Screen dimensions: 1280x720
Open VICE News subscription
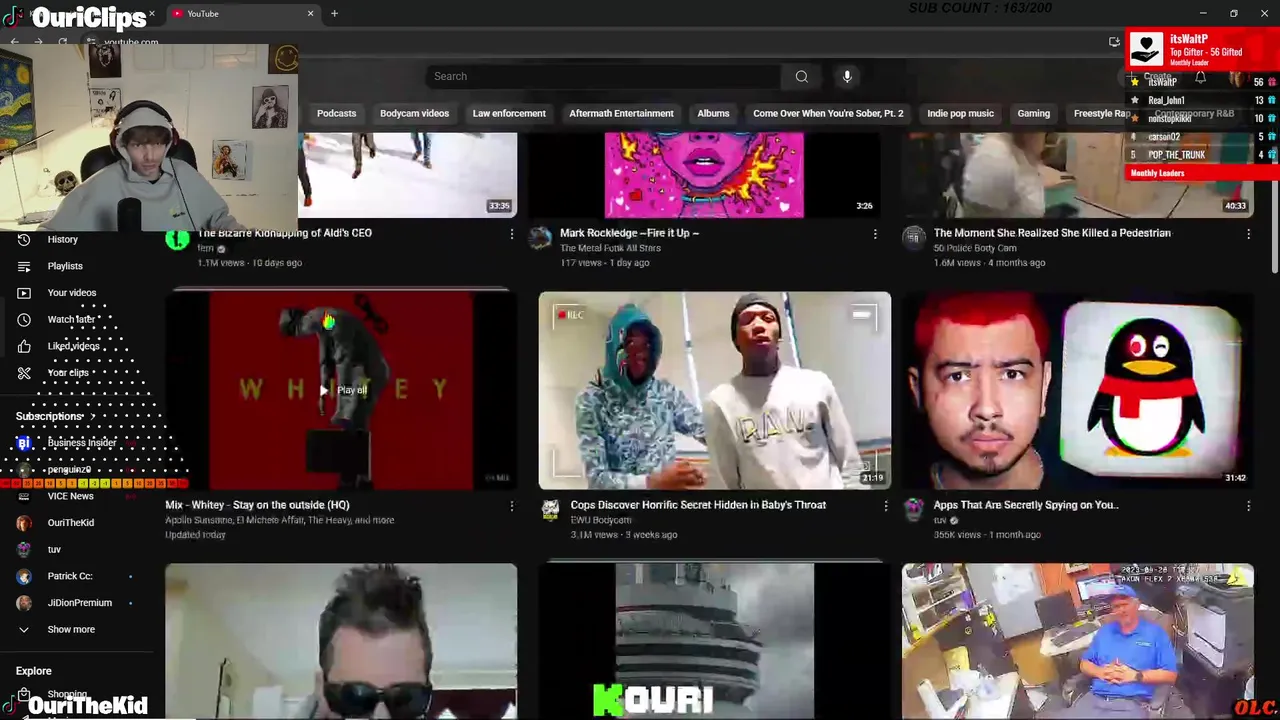(x=70, y=496)
